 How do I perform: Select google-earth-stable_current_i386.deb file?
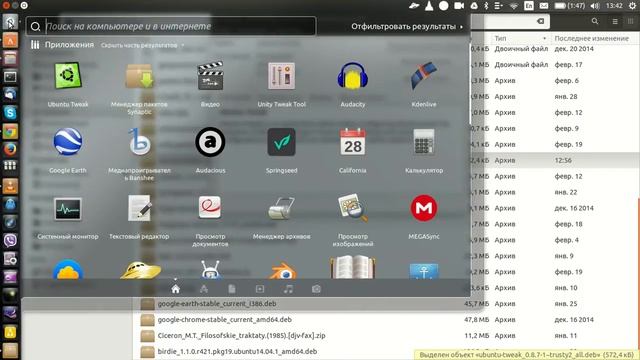pyautogui.click(x=217, y=304)
